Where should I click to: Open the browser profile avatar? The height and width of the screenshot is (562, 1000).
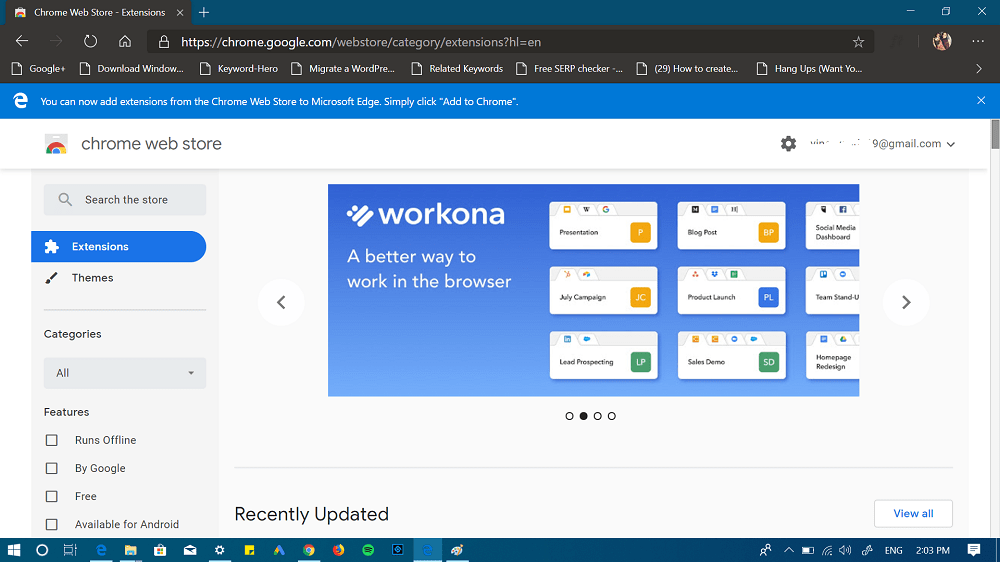click(942, 41)
